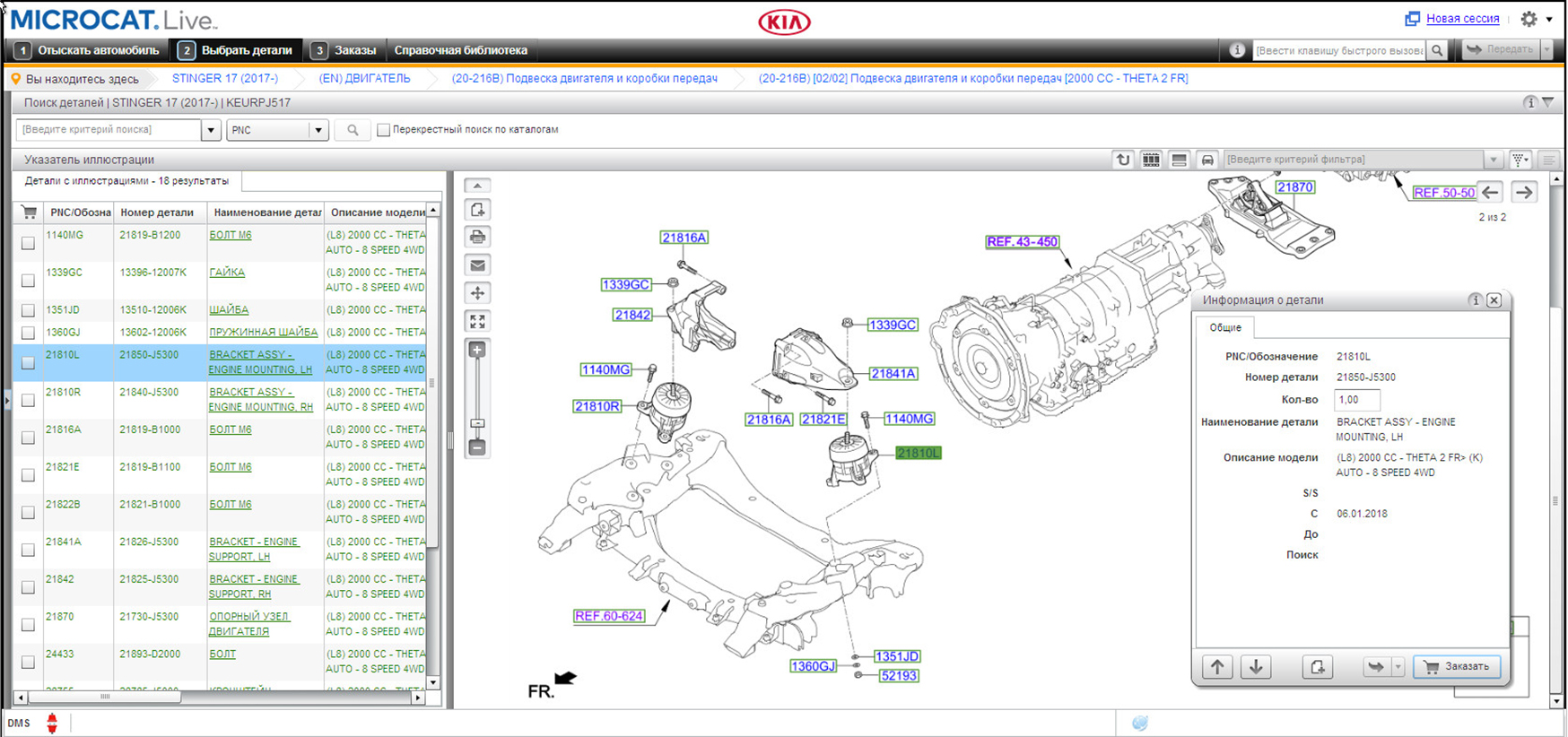Expand the search criteria dropdown arrow

211,130
